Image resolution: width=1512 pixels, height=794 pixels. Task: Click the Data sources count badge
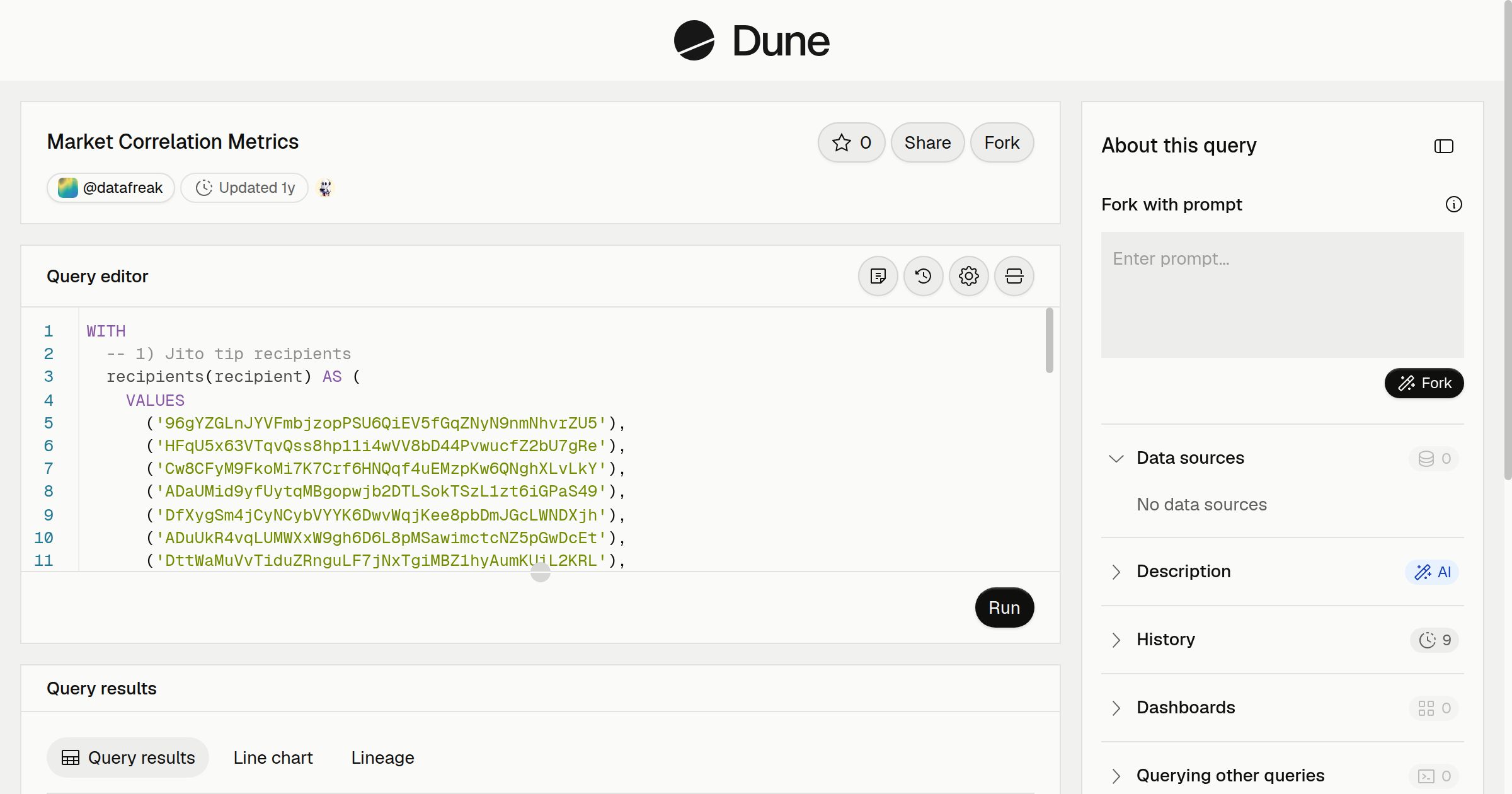point(1434,458)
